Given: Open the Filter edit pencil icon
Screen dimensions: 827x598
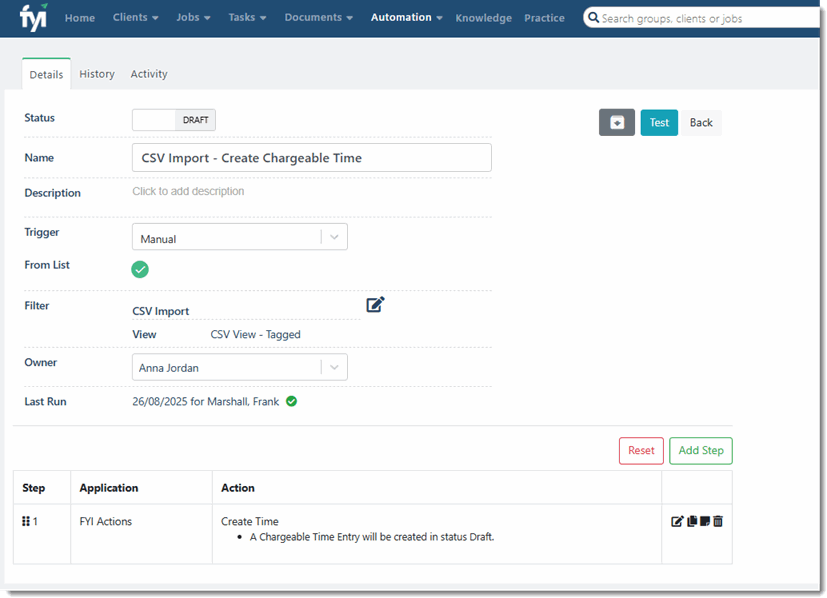Looking at the screenshot, I should tap(375, 305).
